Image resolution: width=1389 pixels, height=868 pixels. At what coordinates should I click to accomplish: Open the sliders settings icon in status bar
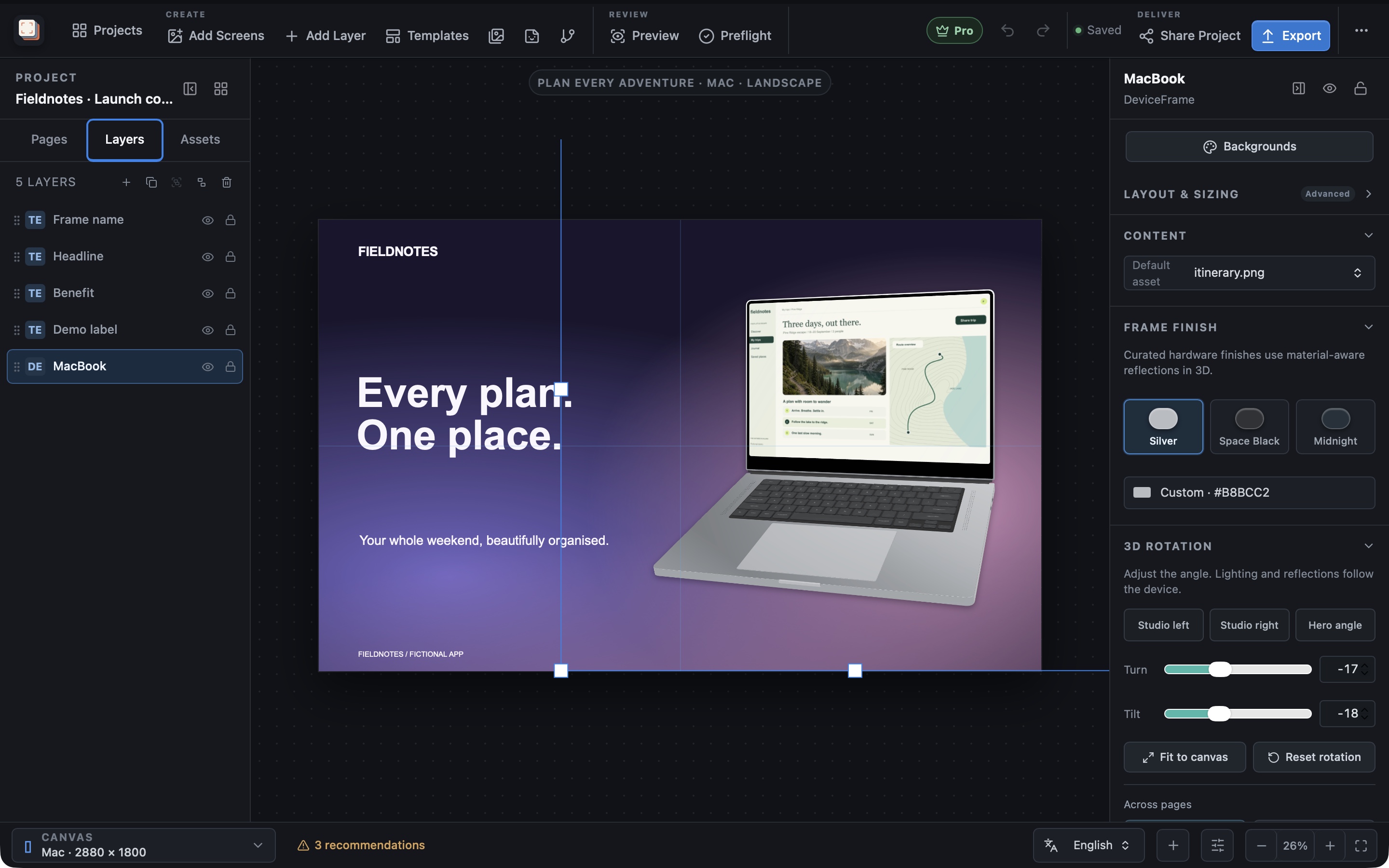[1217, 845]
